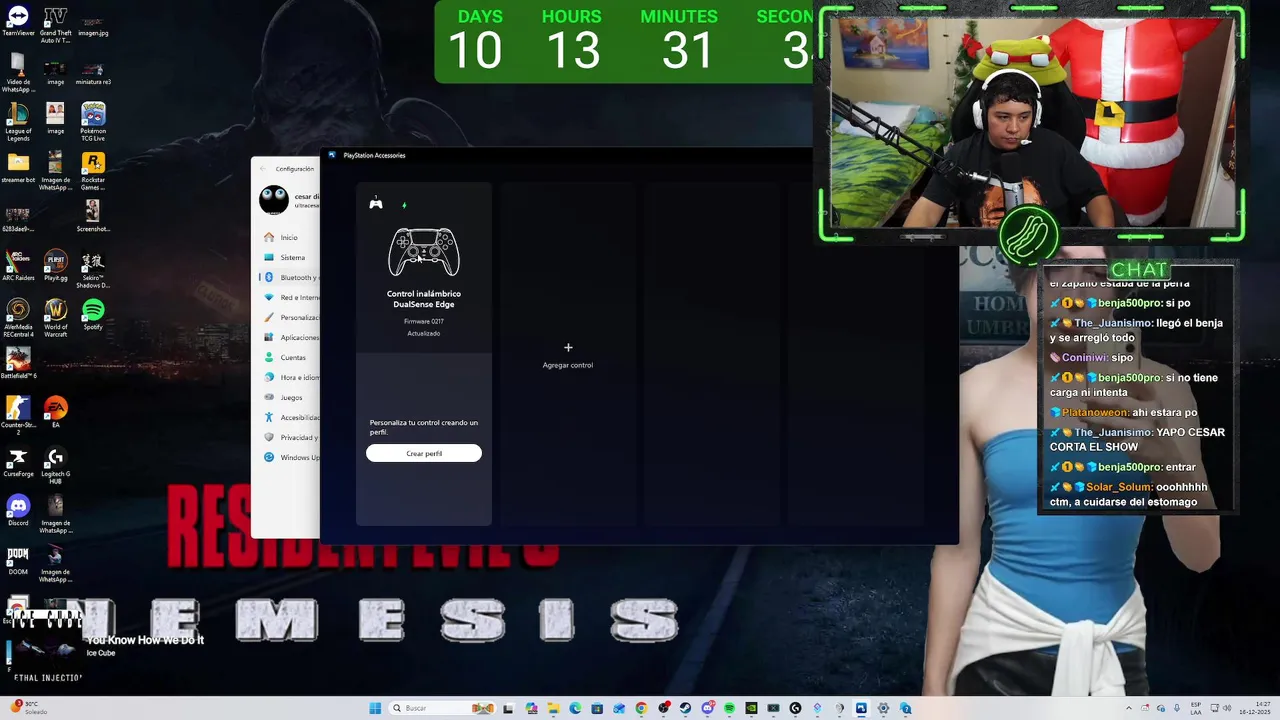Viewport: 1280px width, 720px height.
Task: Click the Counter-Strike 2 desktop icon
Action: point(18,417)
